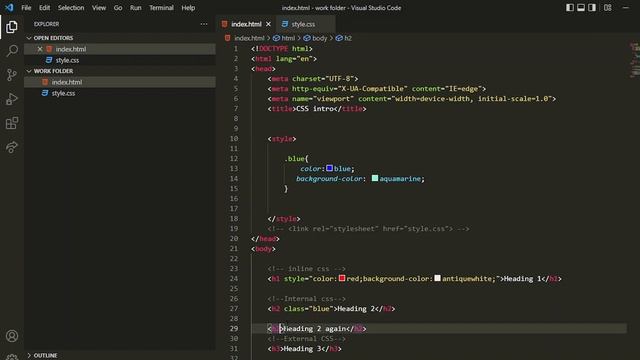Select index.html in Open Editors list
The width and height of the screenshot is (640, 360).
pos(71,49)
